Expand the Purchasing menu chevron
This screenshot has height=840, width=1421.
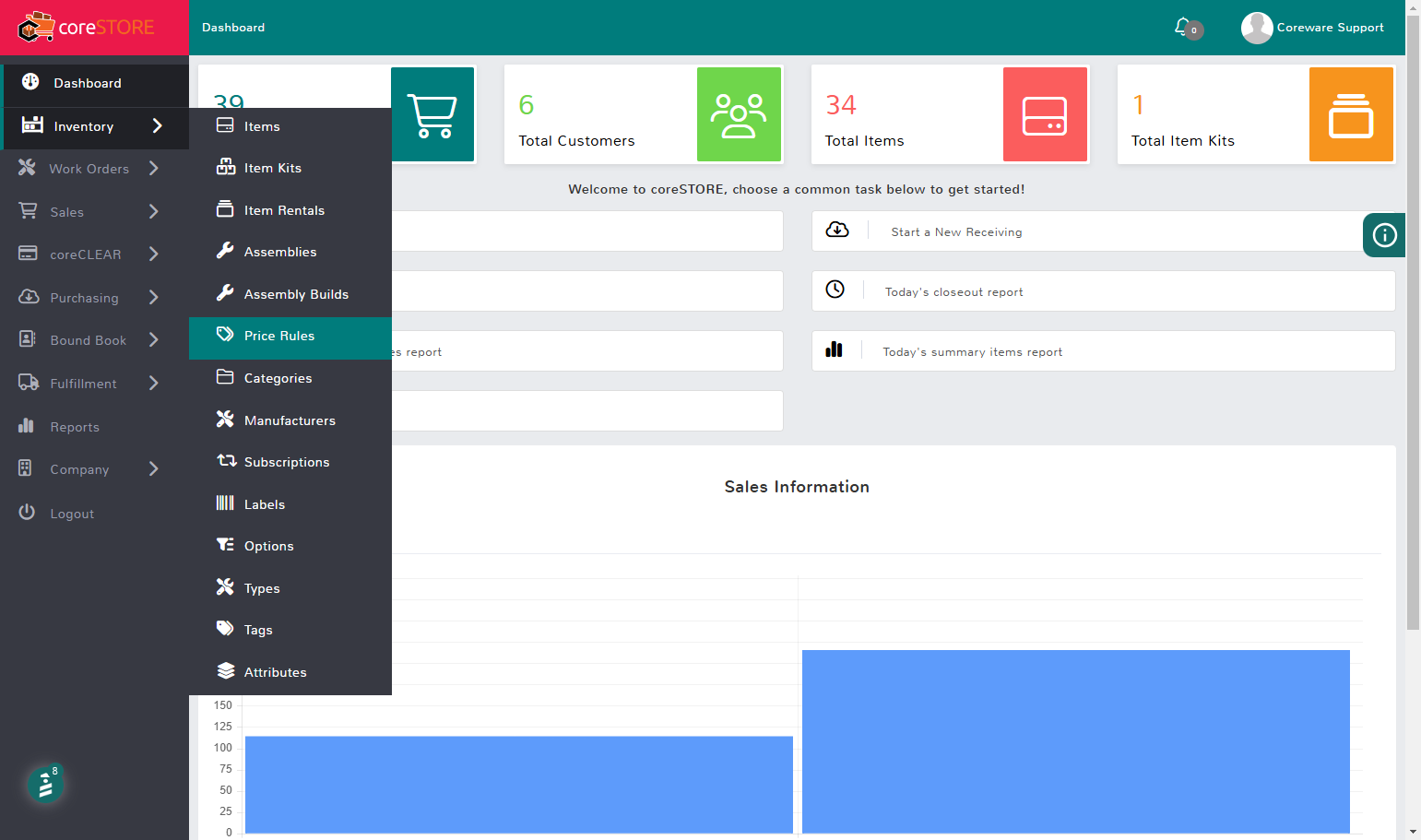point(154,297)
